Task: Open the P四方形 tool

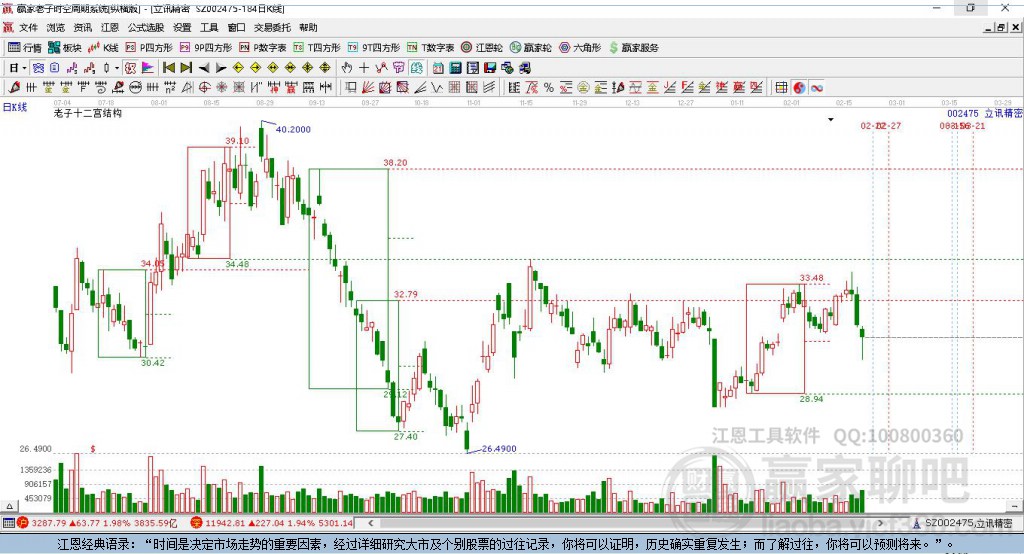Action: coord(149,48)
